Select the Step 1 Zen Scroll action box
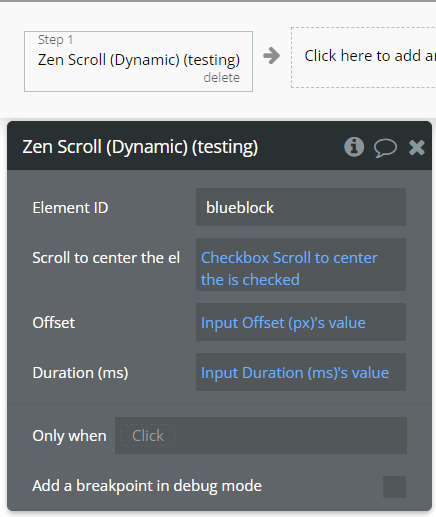This screenshot has width=436, height=517. (138, 61)
